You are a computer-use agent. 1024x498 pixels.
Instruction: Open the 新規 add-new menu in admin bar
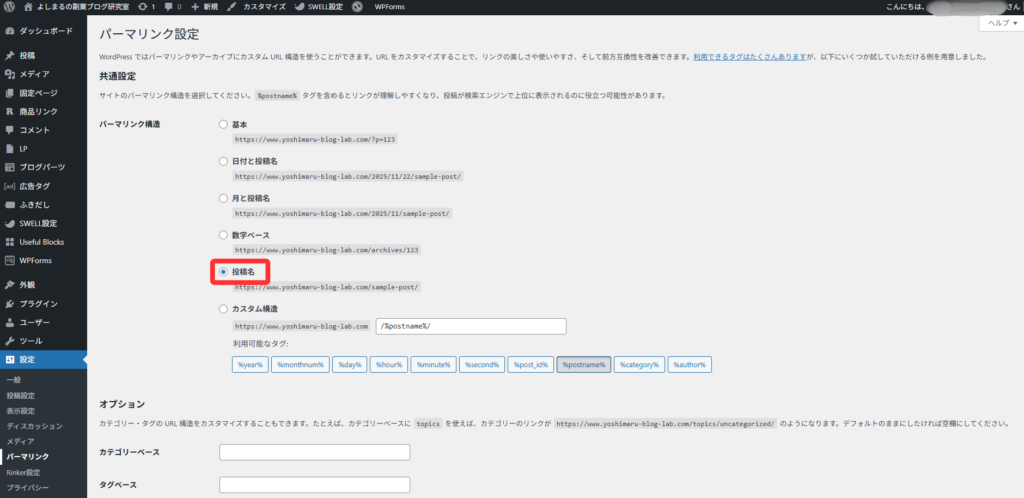point(203,6)
